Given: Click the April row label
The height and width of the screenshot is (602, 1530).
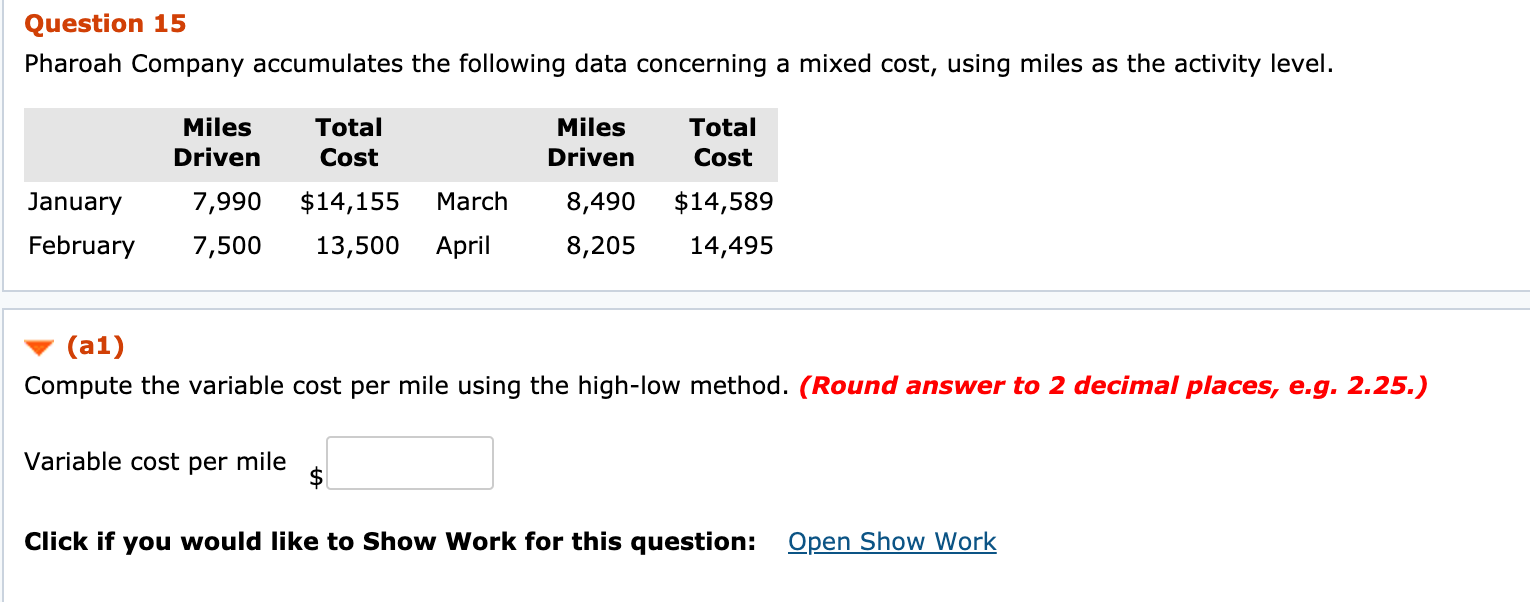Looking at the screenshot, I should point(462,245).
